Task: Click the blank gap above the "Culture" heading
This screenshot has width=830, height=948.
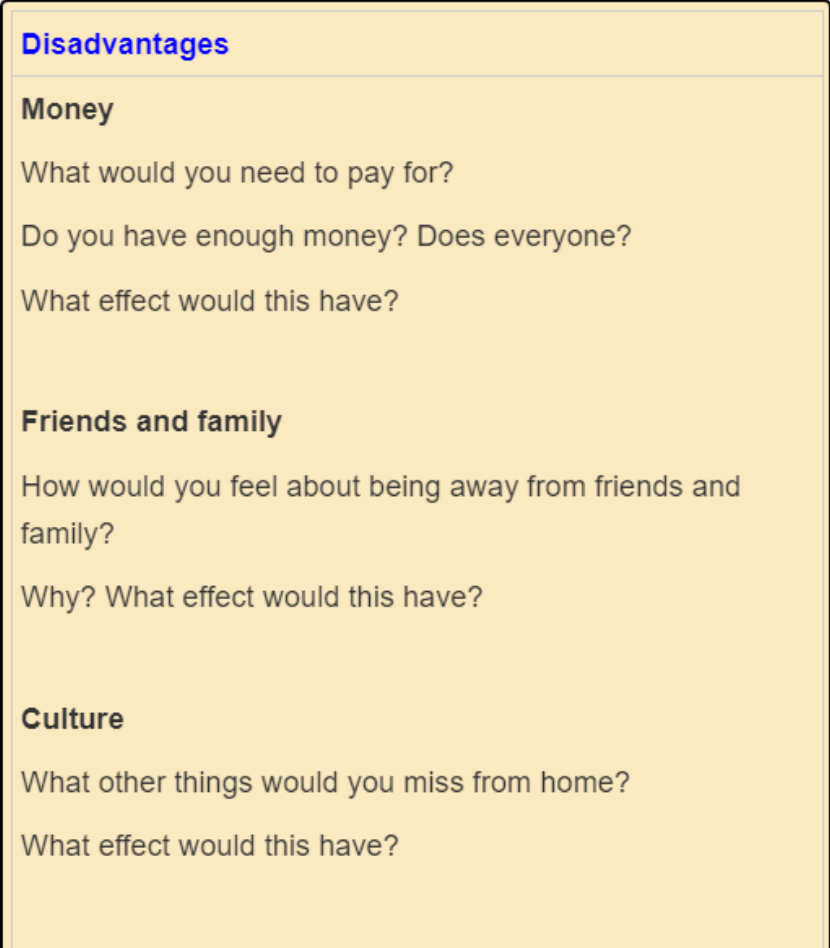Action: point(400,659)
